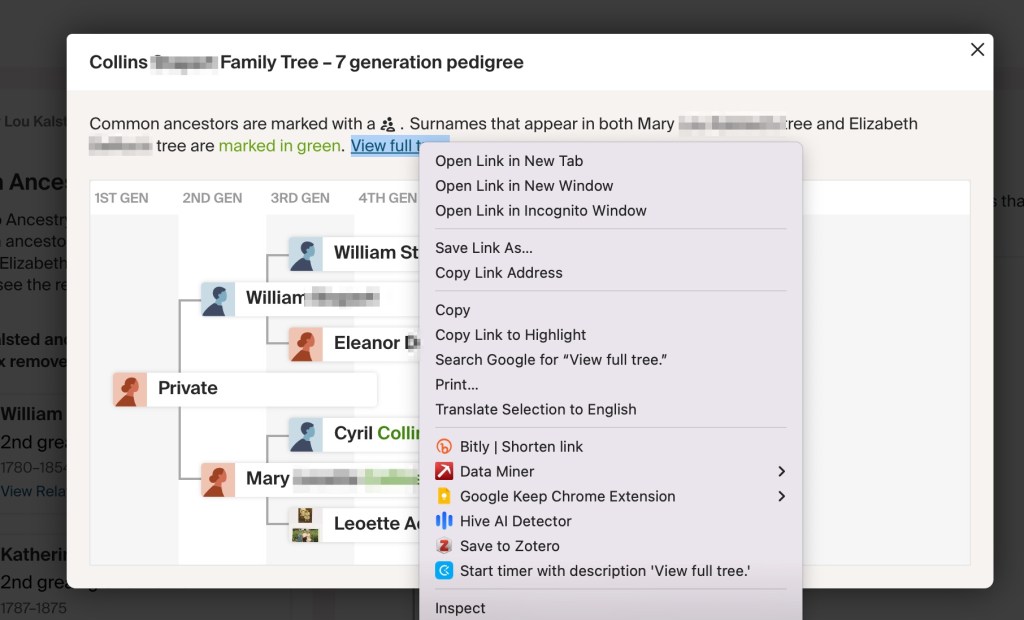Click the Data Miner extension icon
The height and width of the screenshot is (620, 1024).
(444, 472)
